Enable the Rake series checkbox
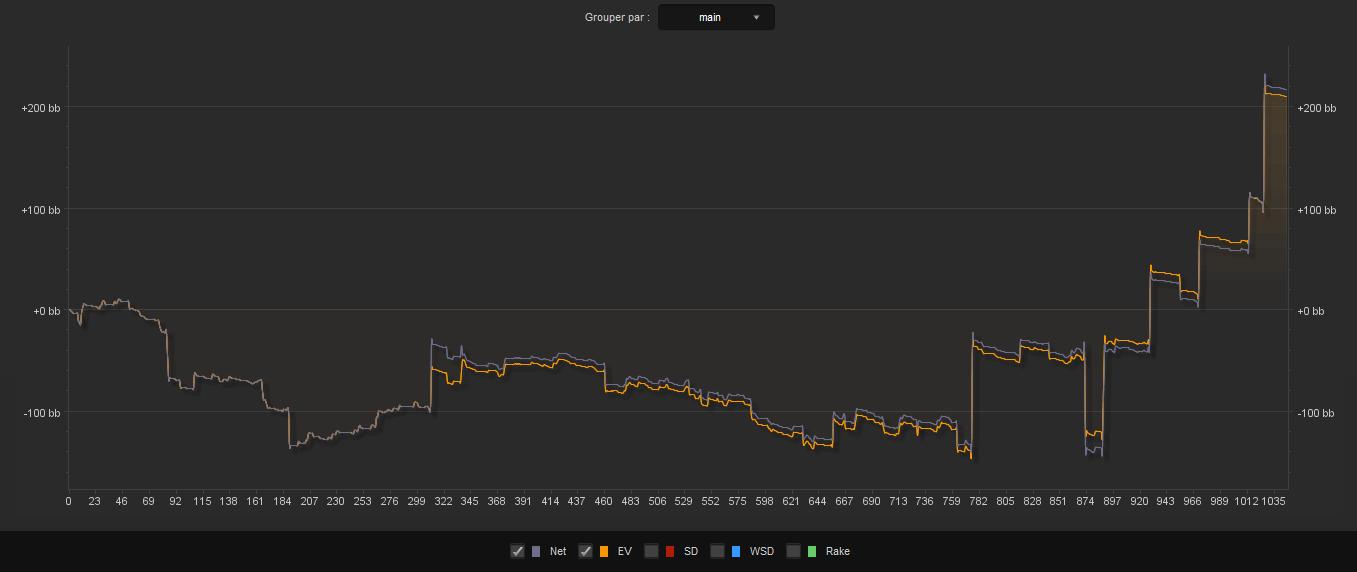The height and width of the screenshot is (572, 1357). (793, 551)
